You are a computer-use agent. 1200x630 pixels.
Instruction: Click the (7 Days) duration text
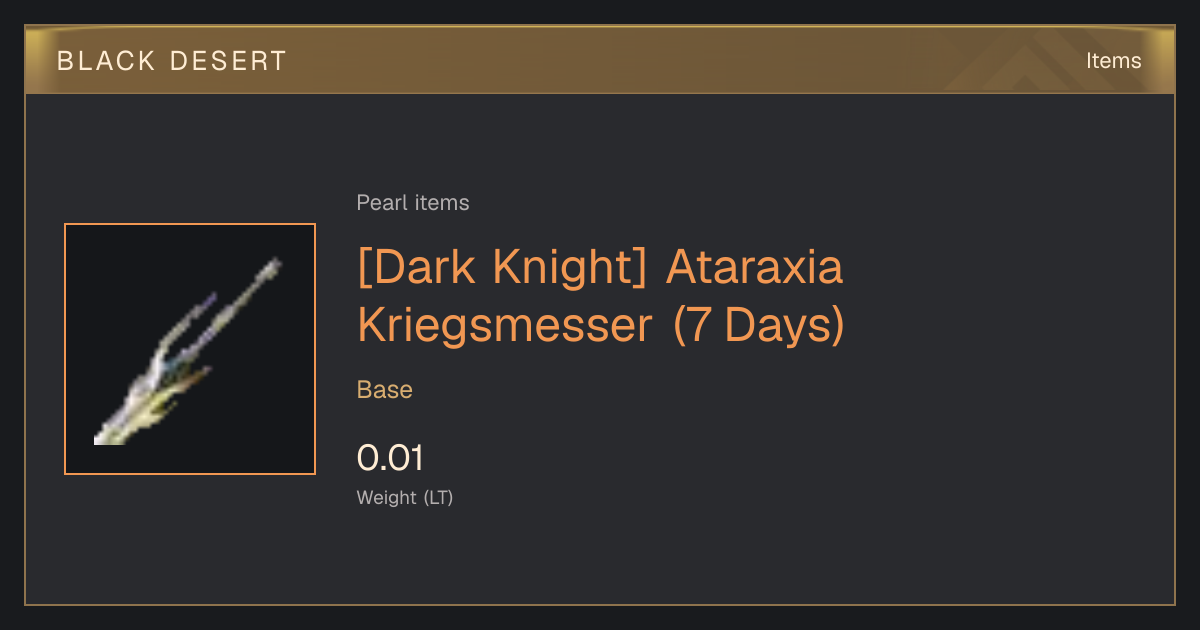(758, 327)
